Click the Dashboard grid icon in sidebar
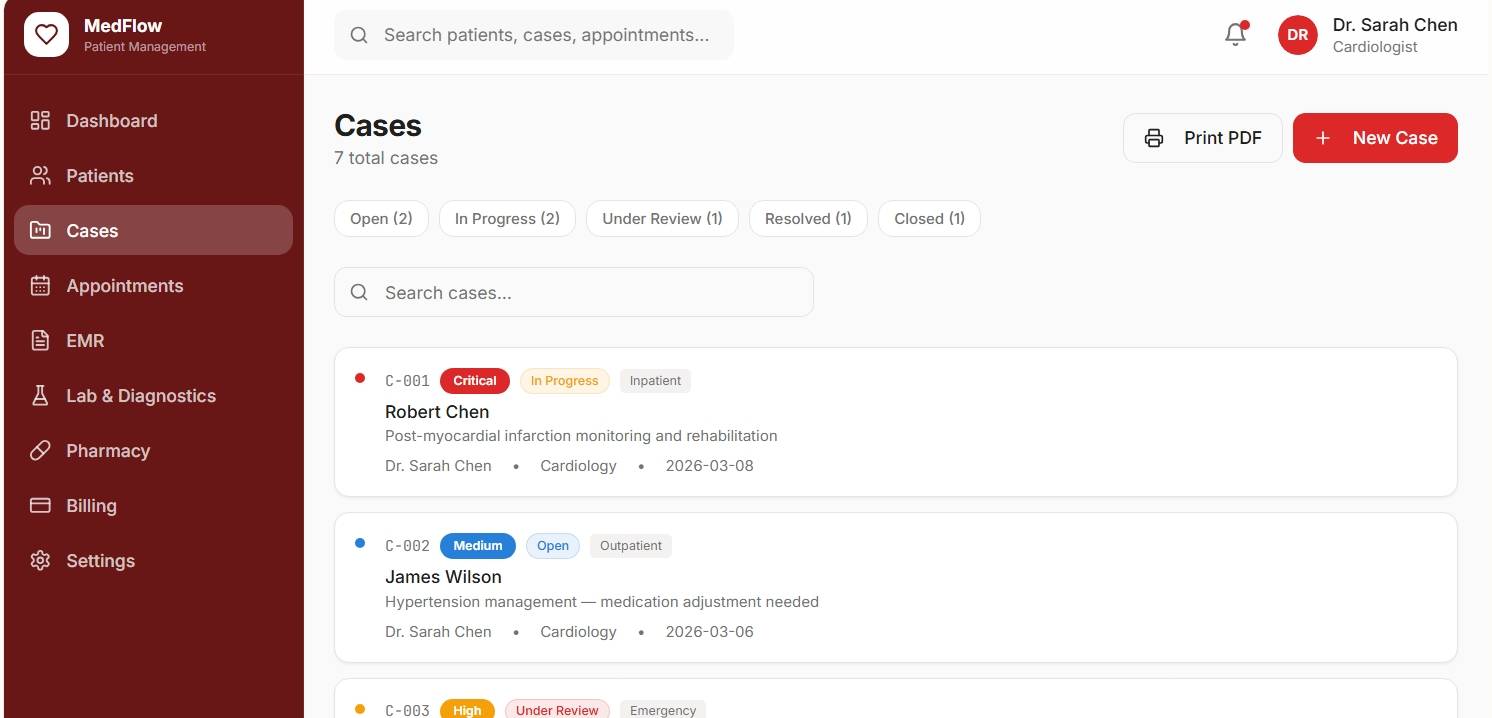This screenshot has height=718, width=1492. coord(40,121)
